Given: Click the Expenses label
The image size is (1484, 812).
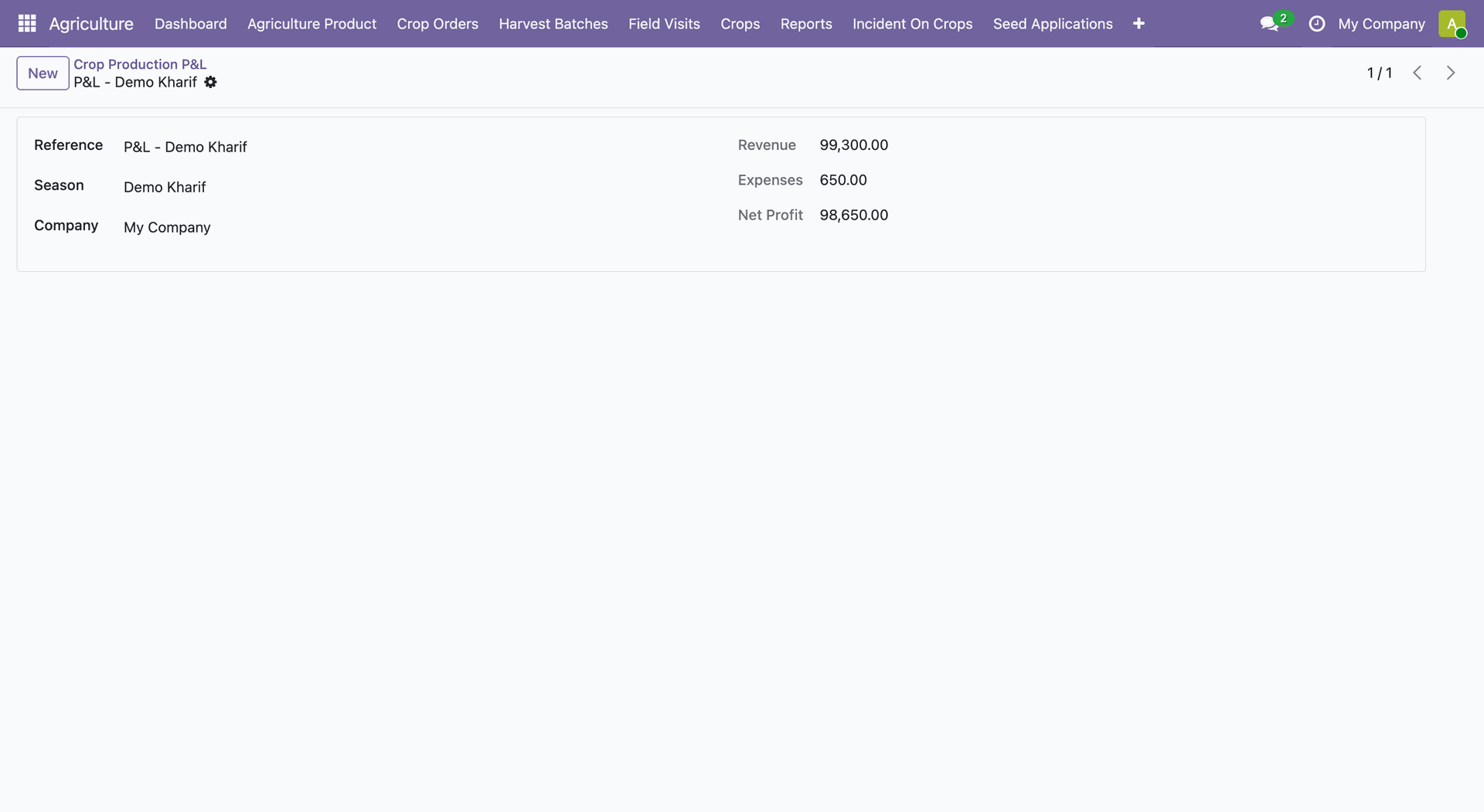Looking at the screenshot, I should [x=770, y=180].
